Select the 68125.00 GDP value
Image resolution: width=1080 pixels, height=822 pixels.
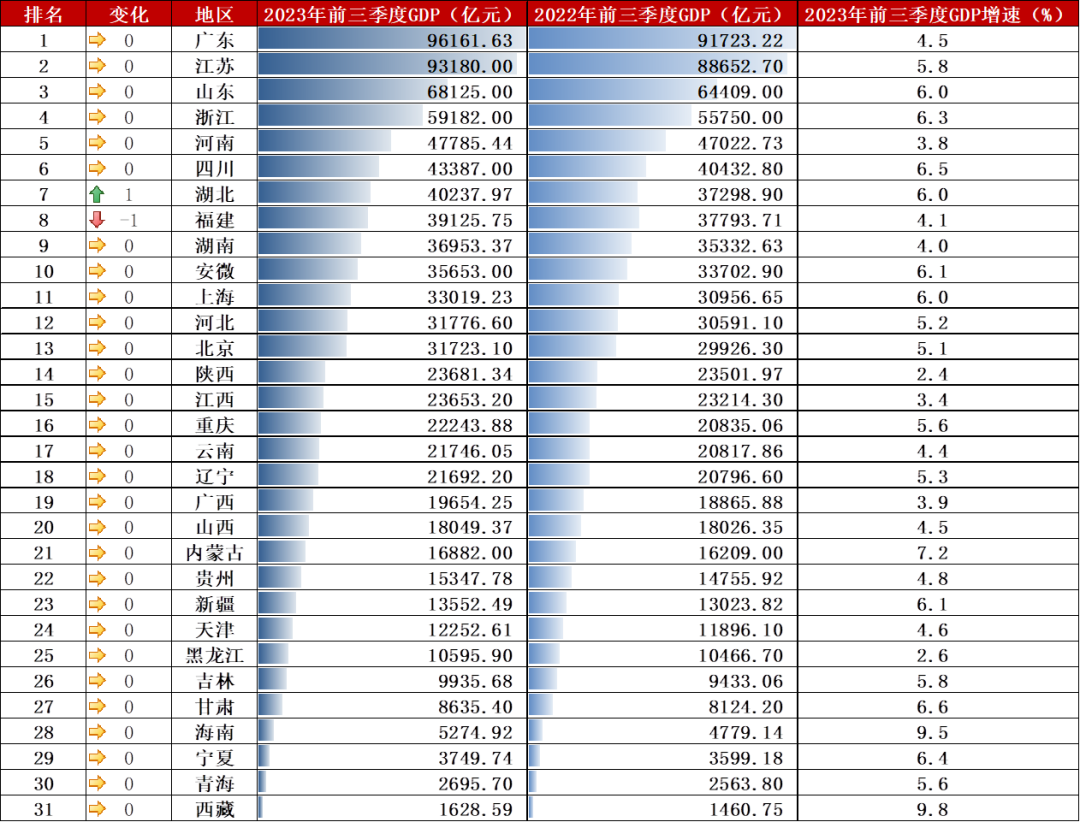(x=470, y=92)
